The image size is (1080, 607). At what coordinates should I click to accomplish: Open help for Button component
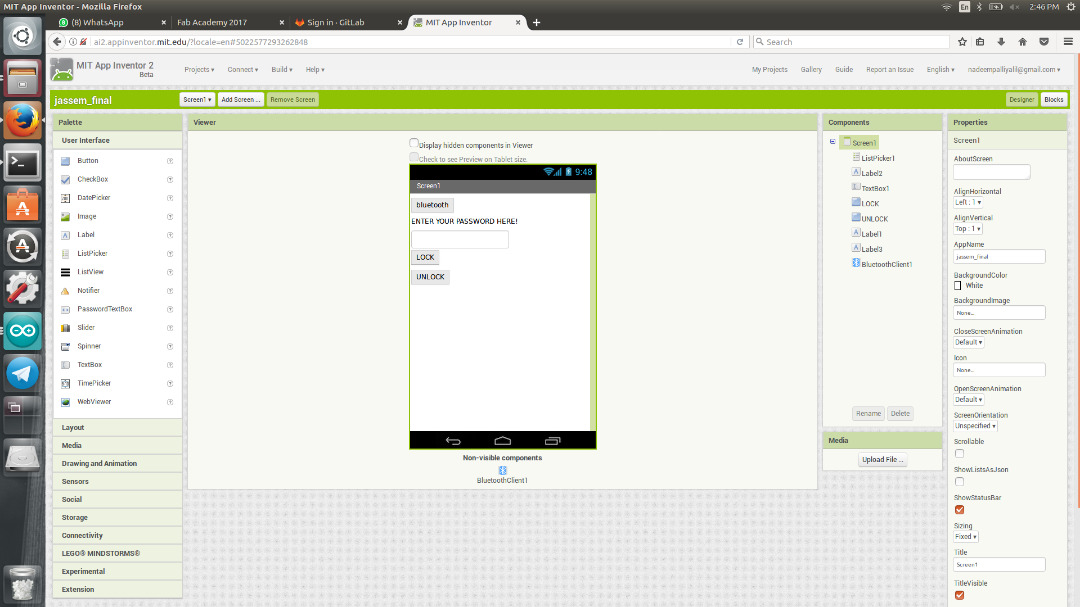pos(169,161)
